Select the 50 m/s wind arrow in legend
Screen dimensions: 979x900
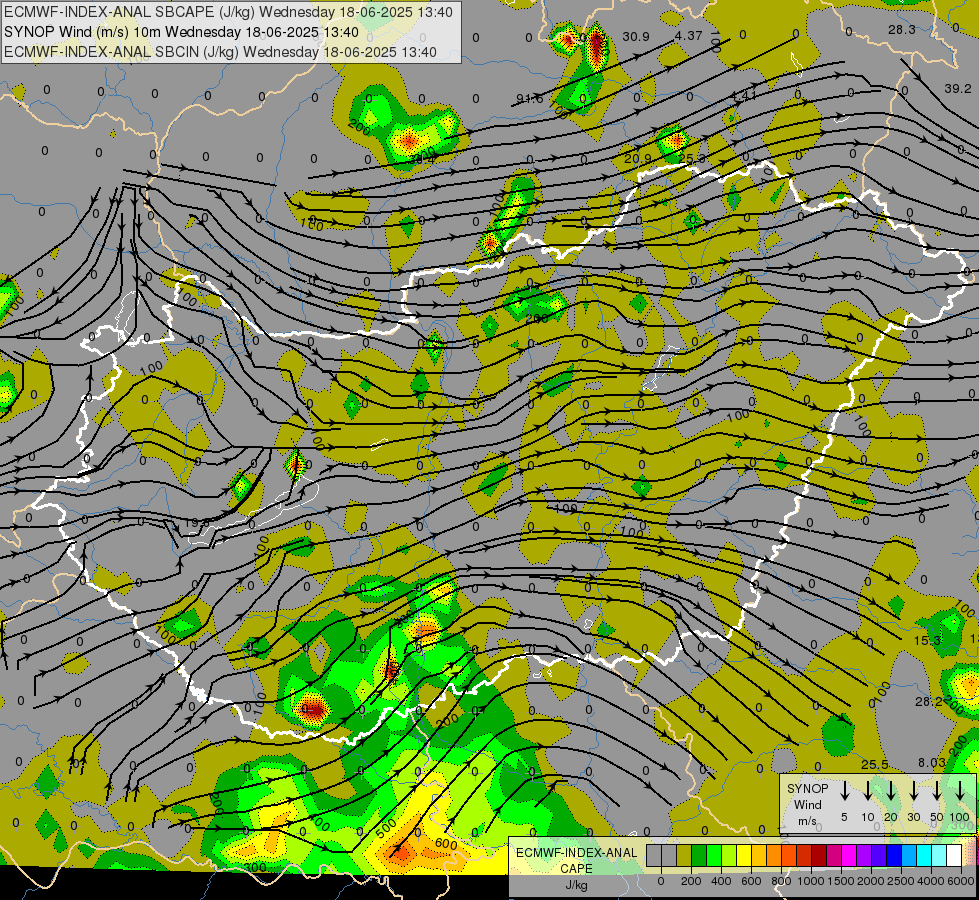click(x=937, y=791)
